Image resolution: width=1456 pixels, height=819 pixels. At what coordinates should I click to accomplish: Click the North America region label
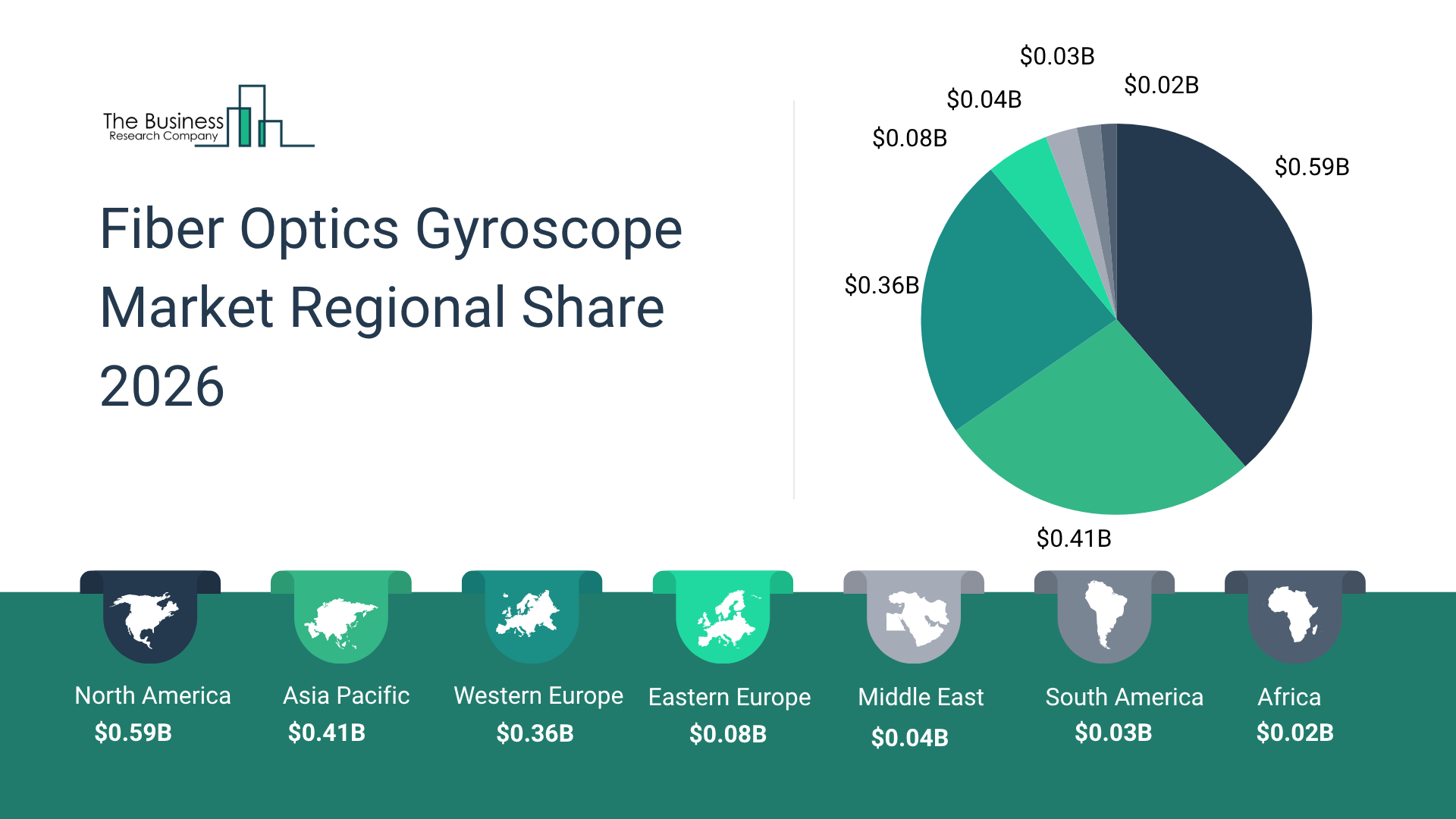pos(152,695)
